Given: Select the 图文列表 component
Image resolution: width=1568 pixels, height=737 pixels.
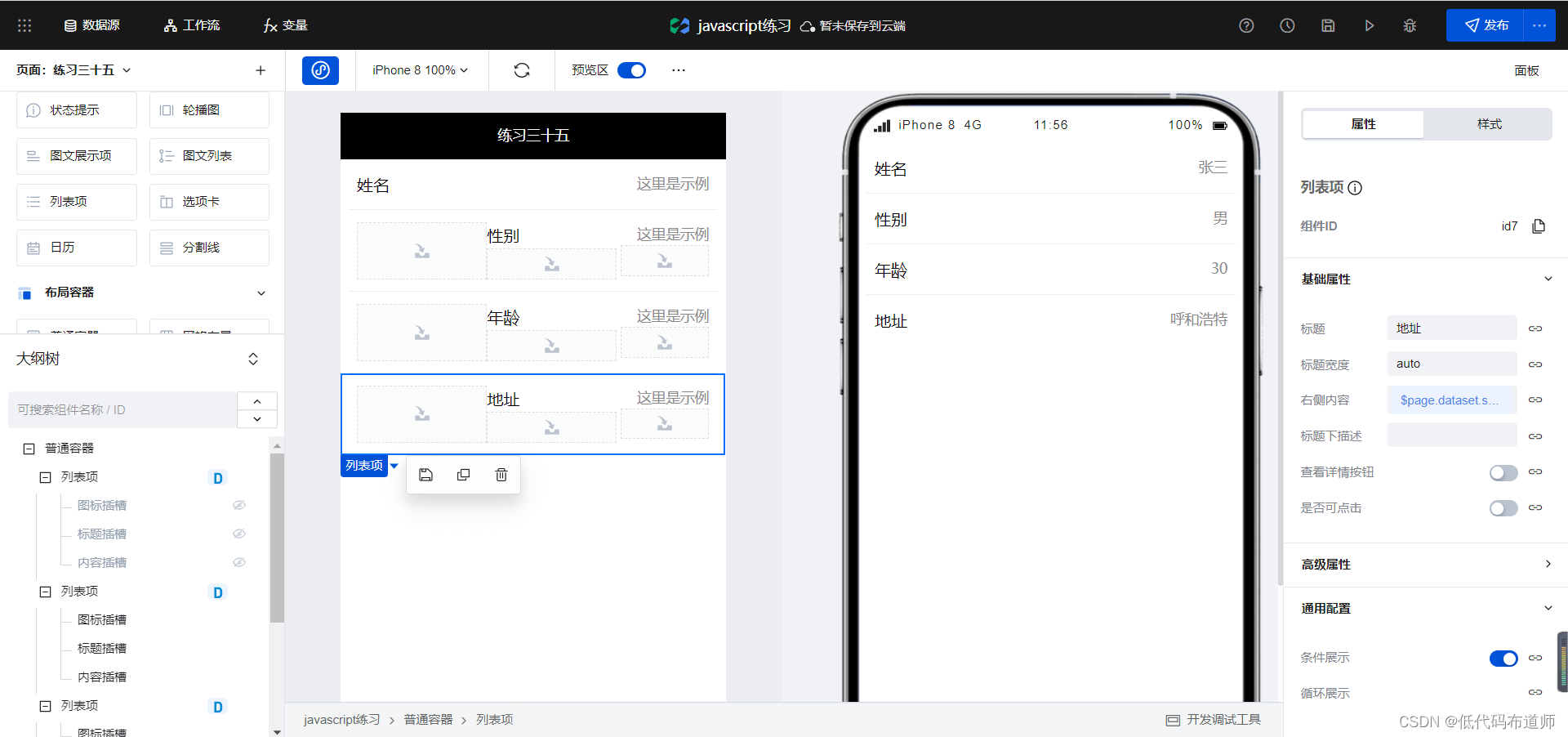Looking at the screenshot, I should point(209,155).
